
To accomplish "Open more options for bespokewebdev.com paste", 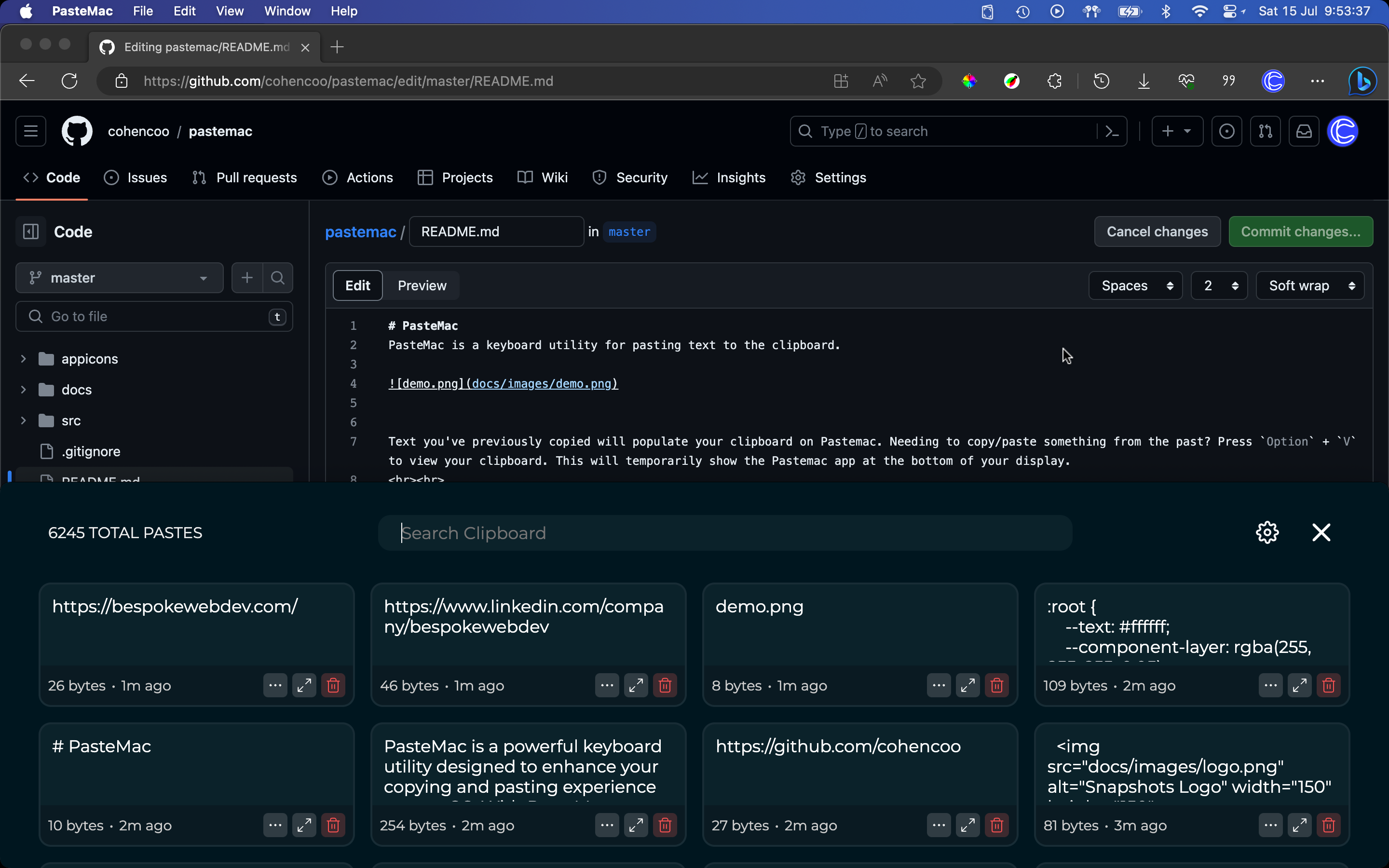I will pyautogui.click(x=275, y=685).
